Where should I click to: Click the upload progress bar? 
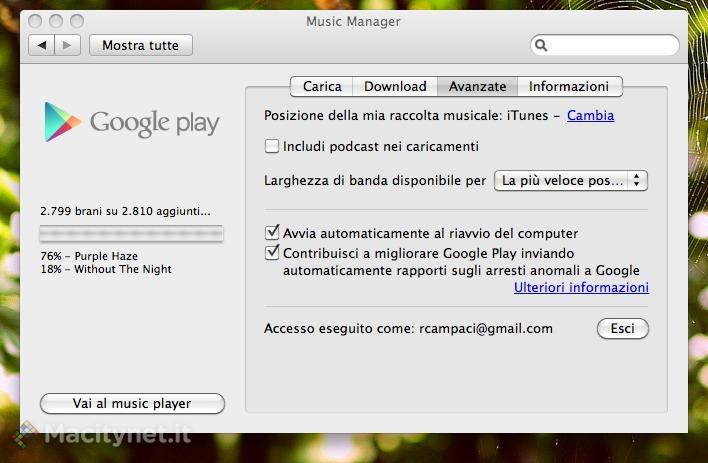(x=131, y=234)
